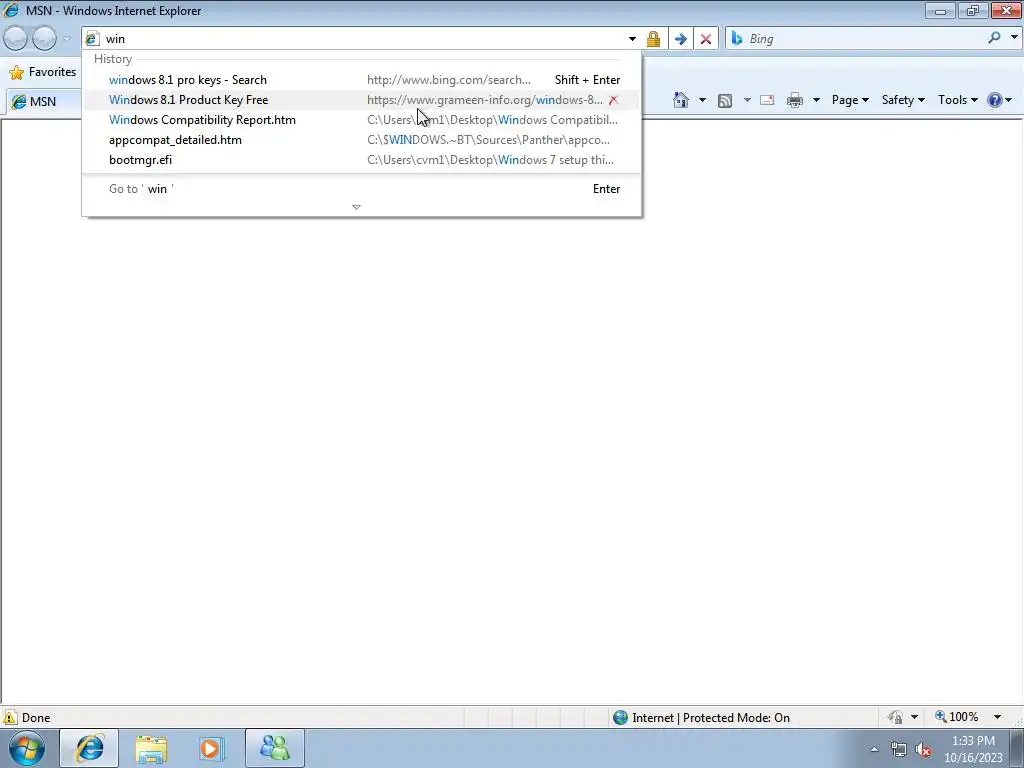Open the Tools menu

(958, 100)
